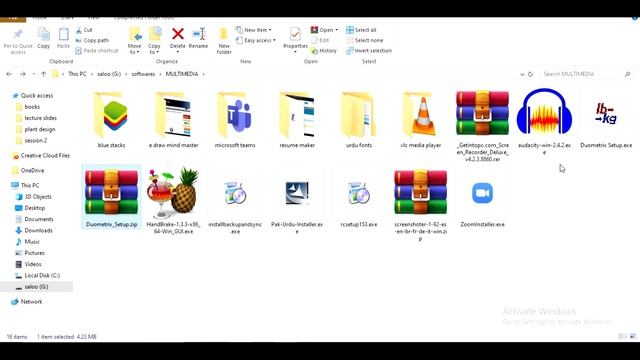Go back with the back arrow

click(x=9, y=74)
